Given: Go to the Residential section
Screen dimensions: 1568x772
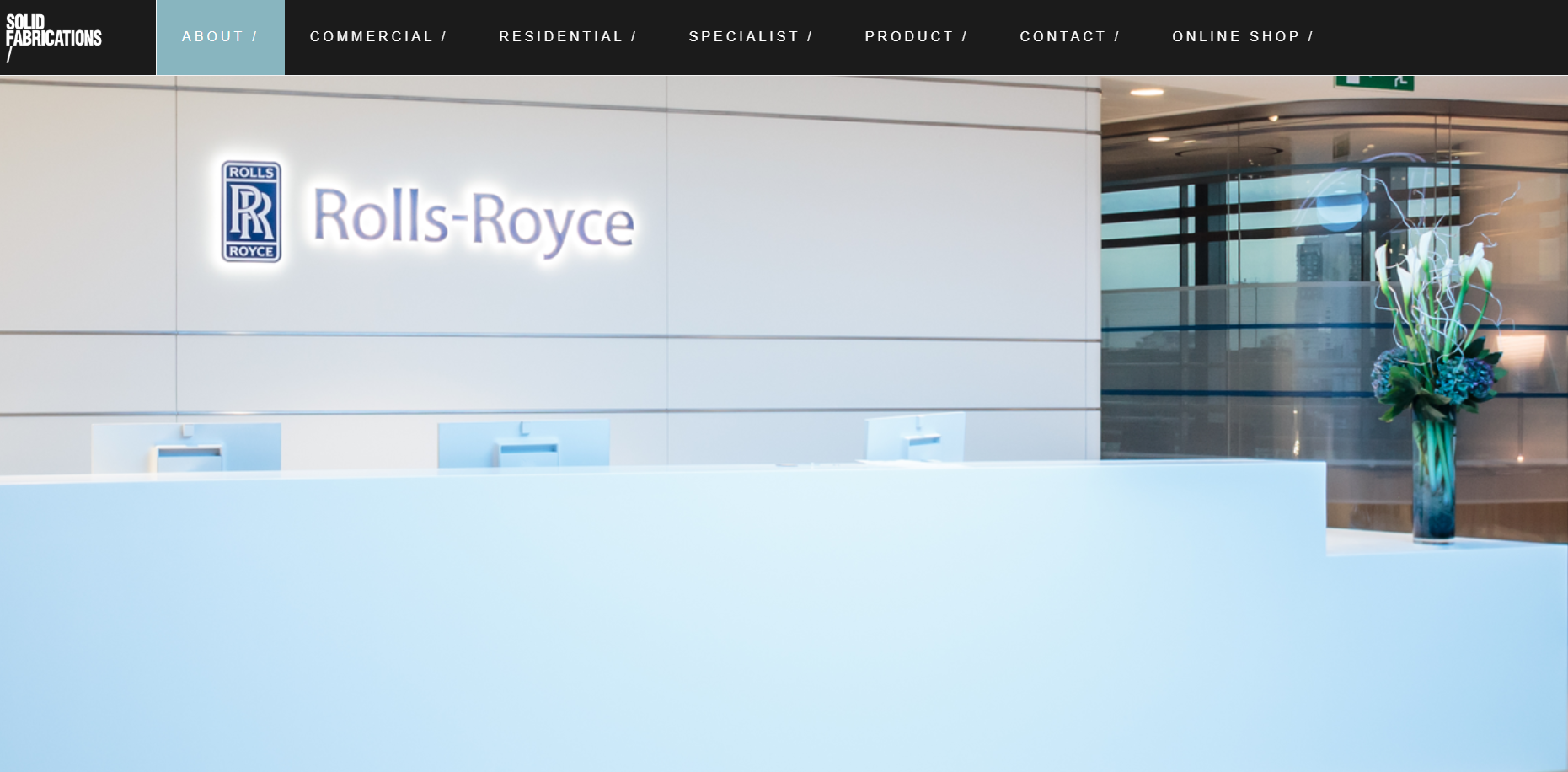Looking at the screenshot, I should [x=567, y=37].
